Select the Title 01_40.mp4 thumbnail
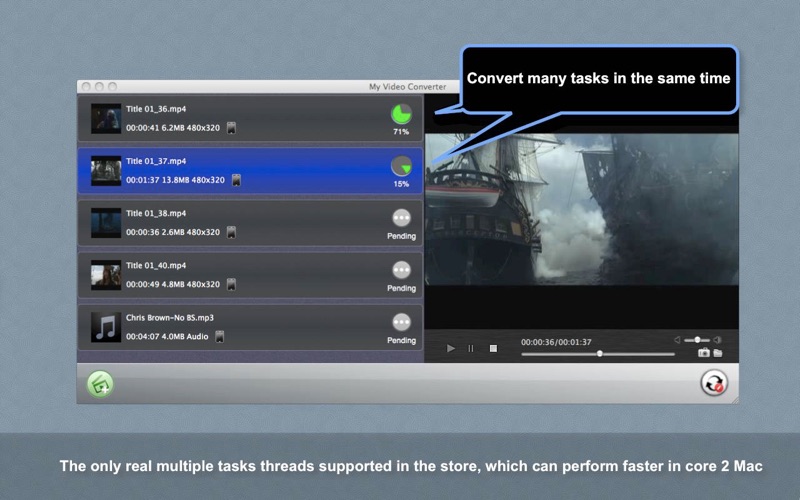The image size is (800, 500). click(x=106, y=275)
